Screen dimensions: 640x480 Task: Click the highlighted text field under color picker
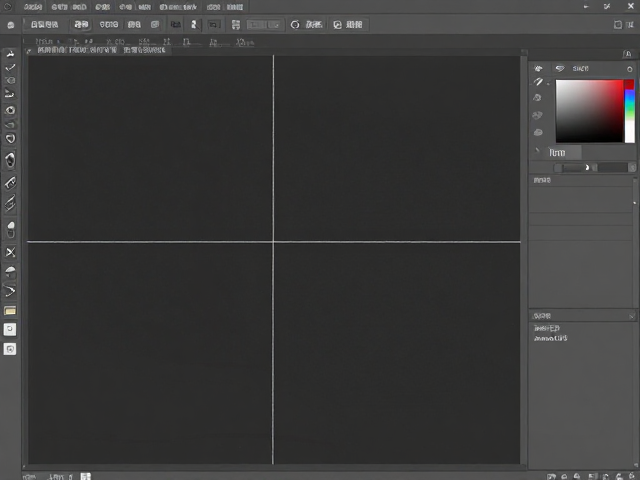(x=564, y=153)
